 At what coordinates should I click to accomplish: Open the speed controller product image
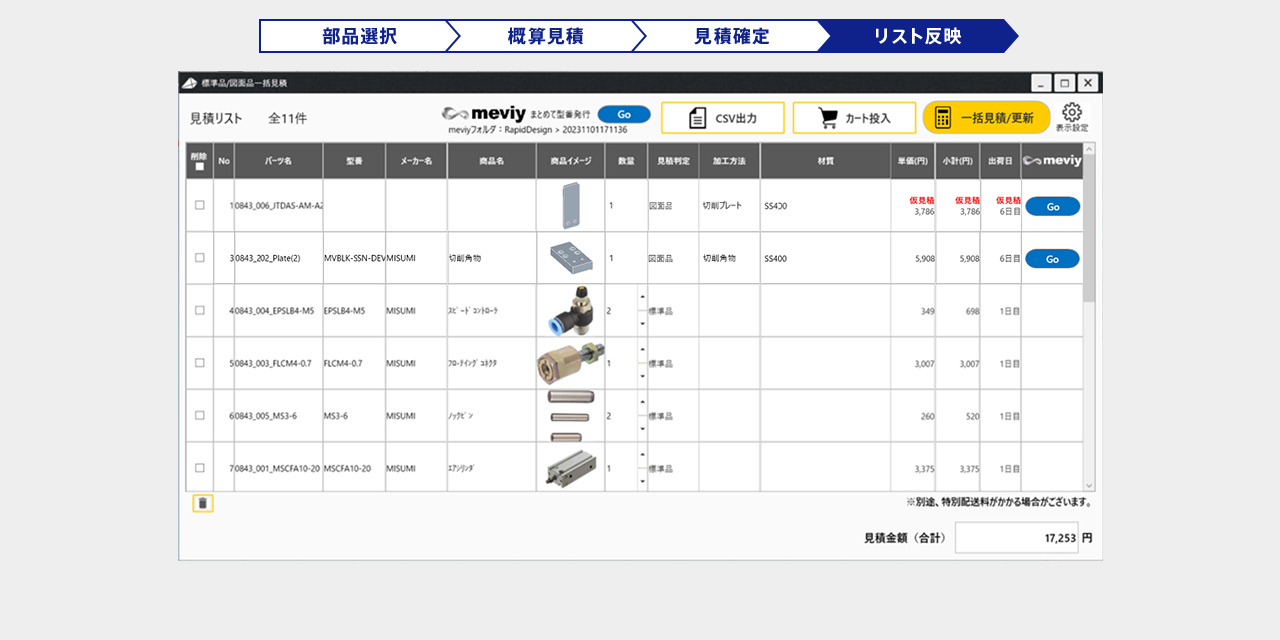[x=570, y=310]
